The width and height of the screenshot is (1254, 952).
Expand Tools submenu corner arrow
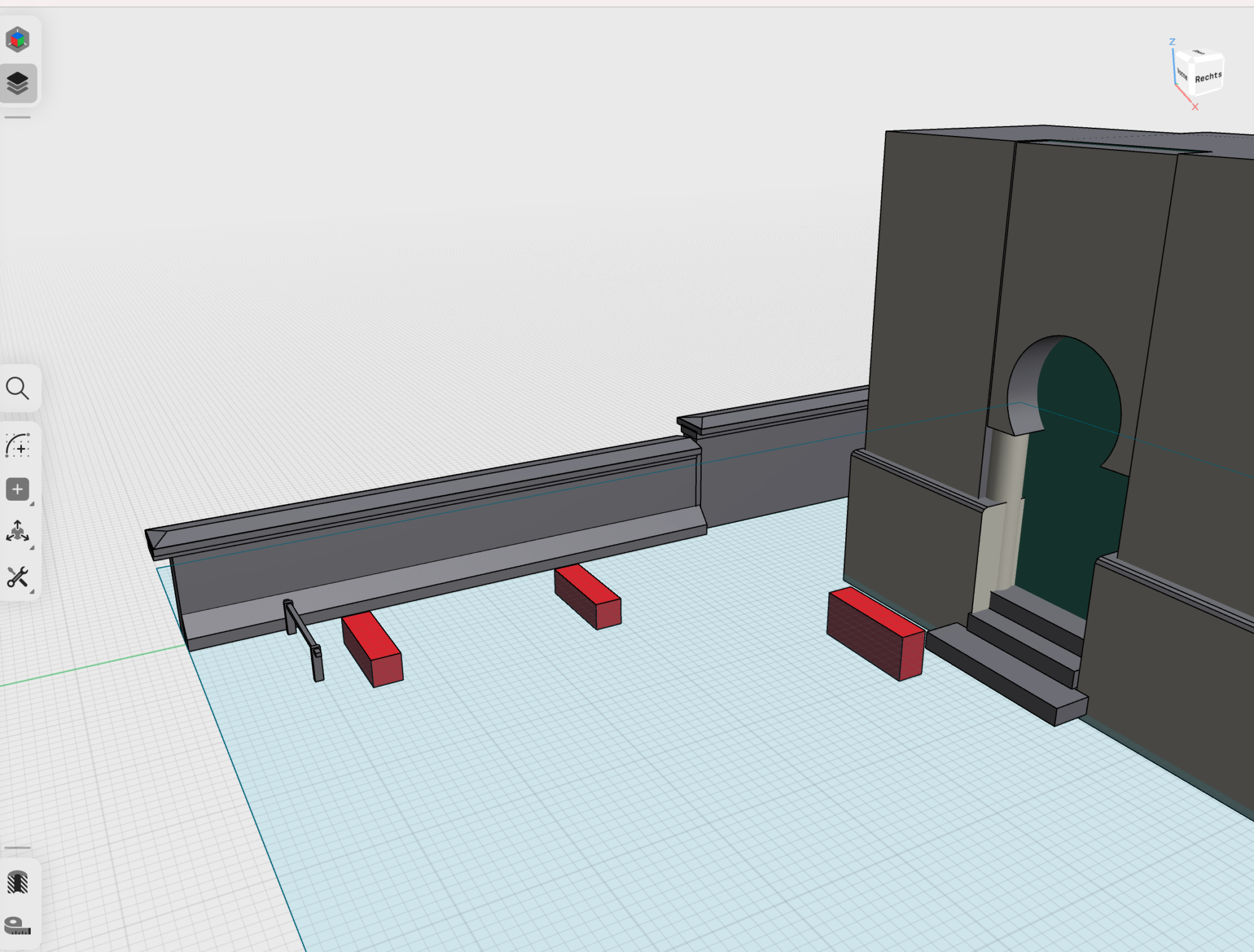pos(32,592)
